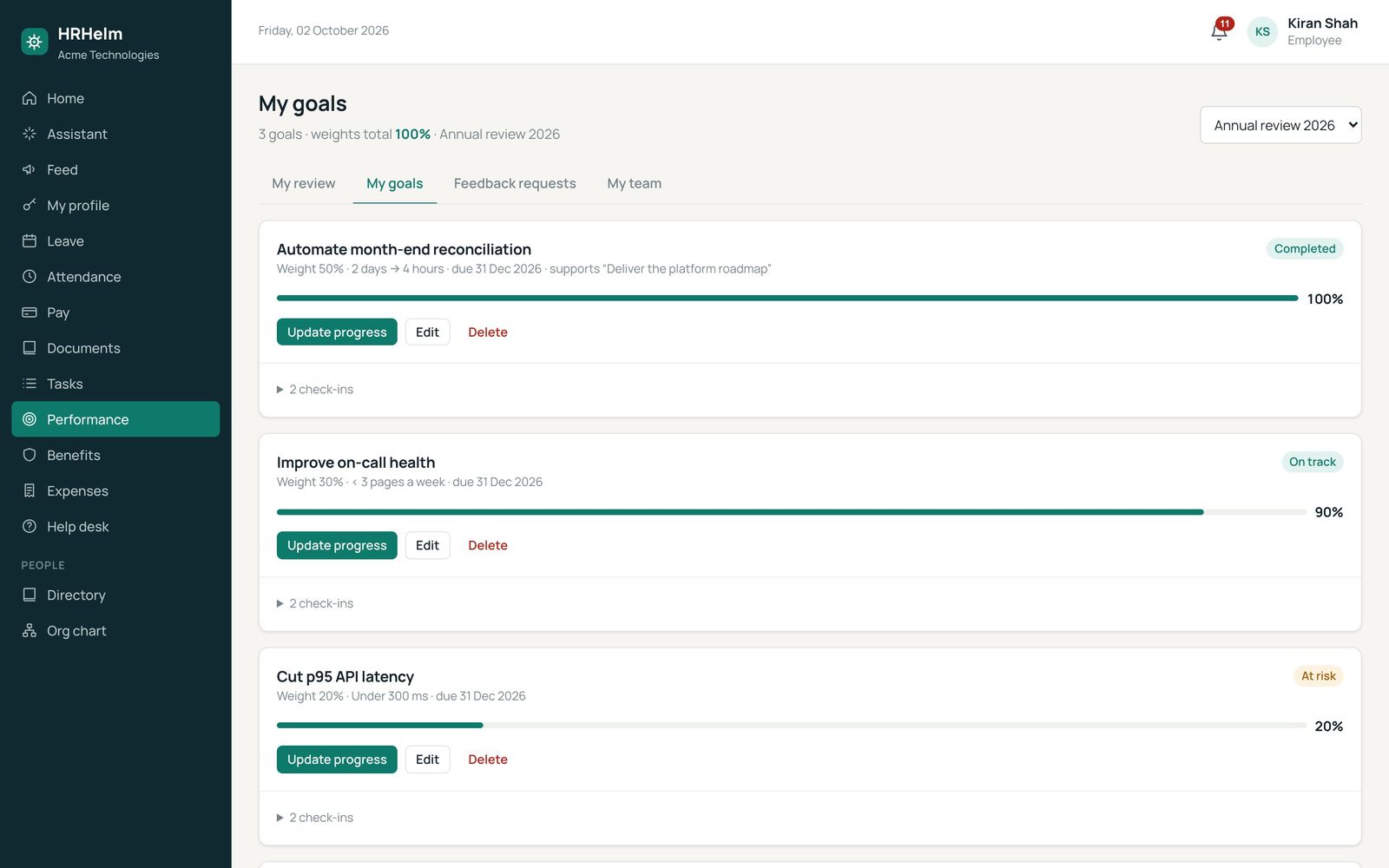Click the At risk status badge
Viewport: 1389px width, 868px height.
click(x=1318, y=676)
